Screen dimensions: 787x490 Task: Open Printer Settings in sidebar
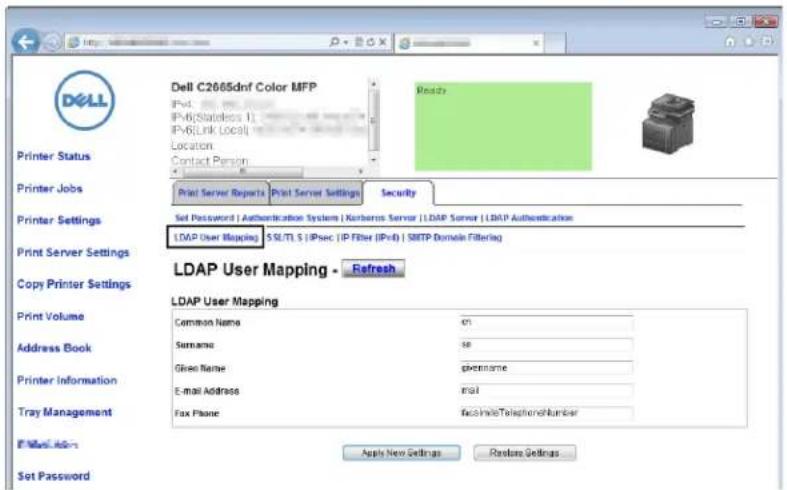tap(59, 220)
